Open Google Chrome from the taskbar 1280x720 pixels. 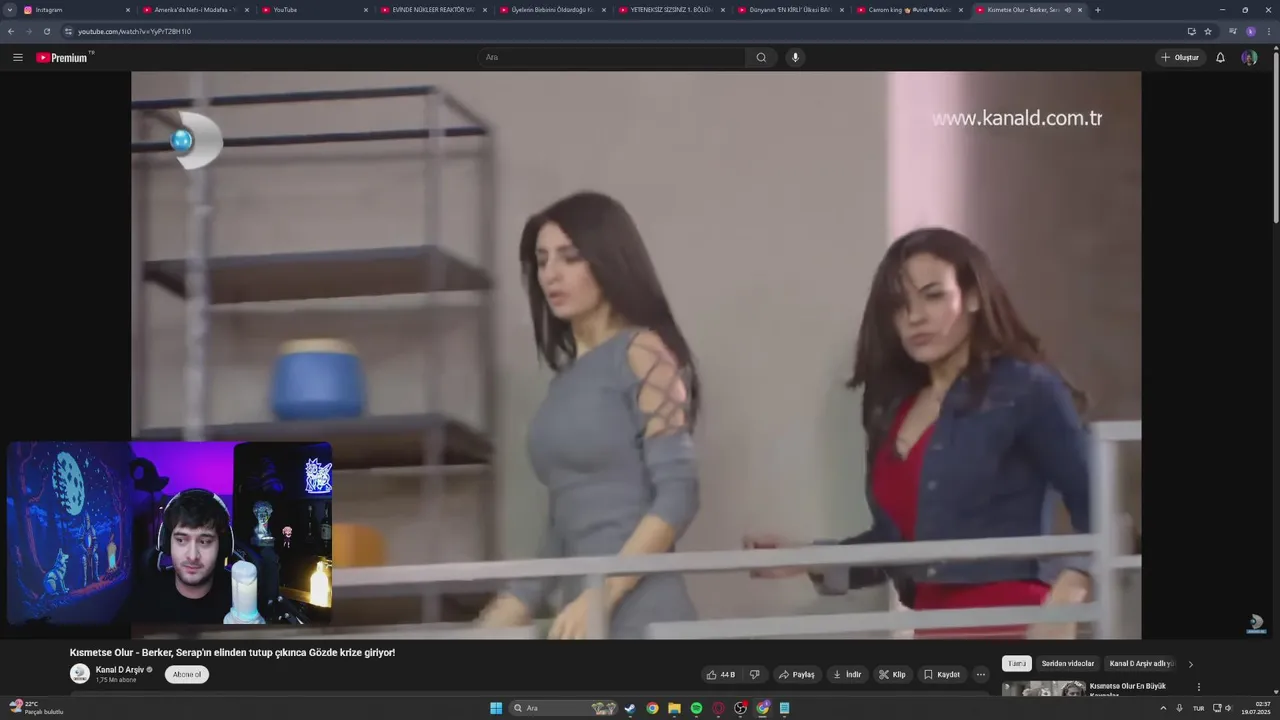click(x=652, y=708)
